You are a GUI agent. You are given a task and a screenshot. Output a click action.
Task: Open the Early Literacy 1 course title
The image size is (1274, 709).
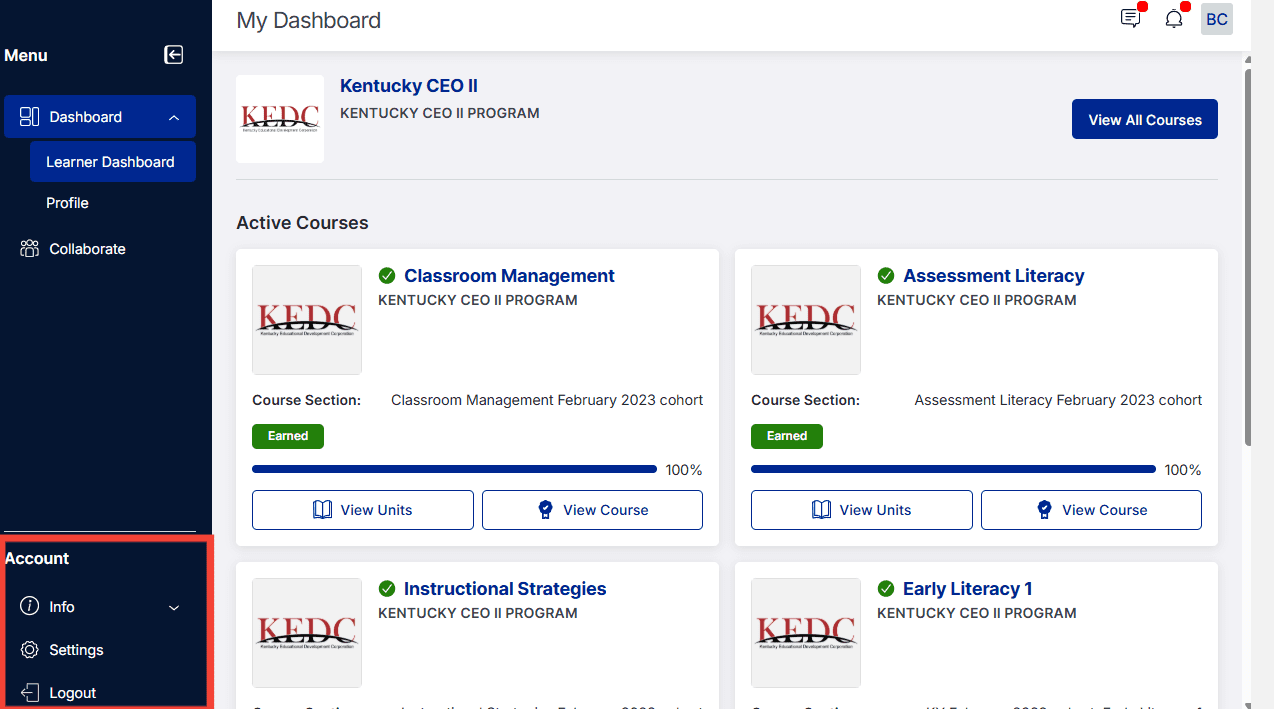967,589
